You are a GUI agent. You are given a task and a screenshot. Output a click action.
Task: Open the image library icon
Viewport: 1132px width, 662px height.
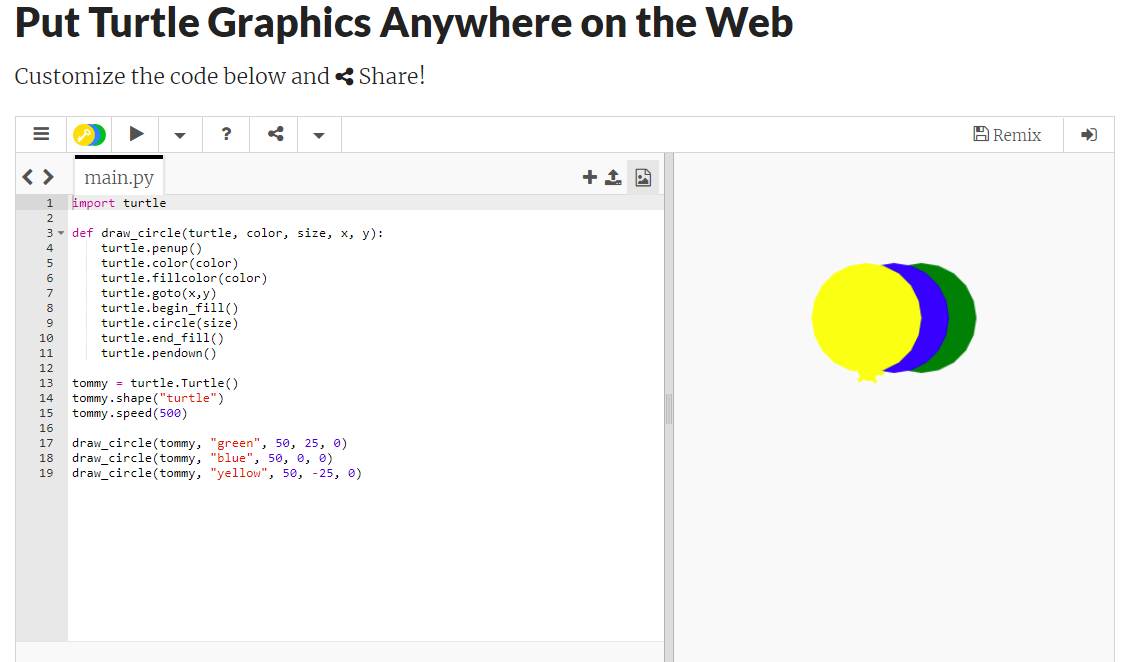[643, 177]
